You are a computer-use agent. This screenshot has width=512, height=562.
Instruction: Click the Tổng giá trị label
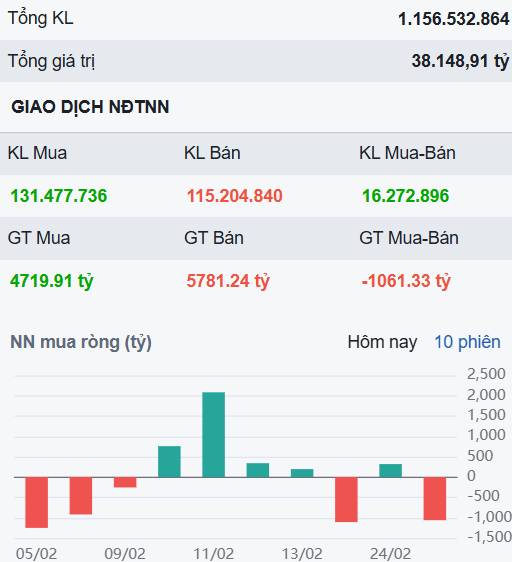[x=51, y=61]
